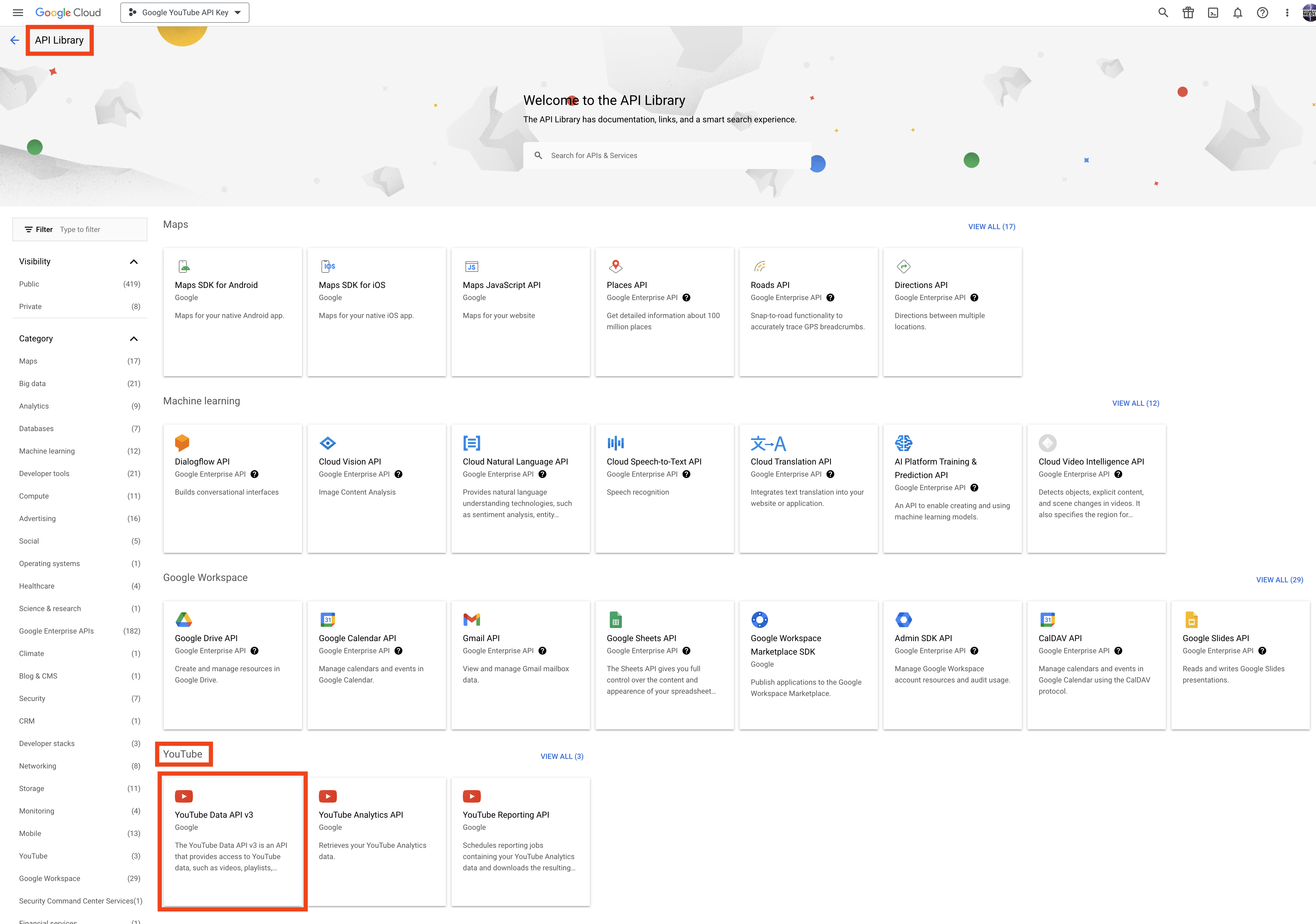Select the Maps category filter
Screen dimensions: 1316x924
[80, 361]
